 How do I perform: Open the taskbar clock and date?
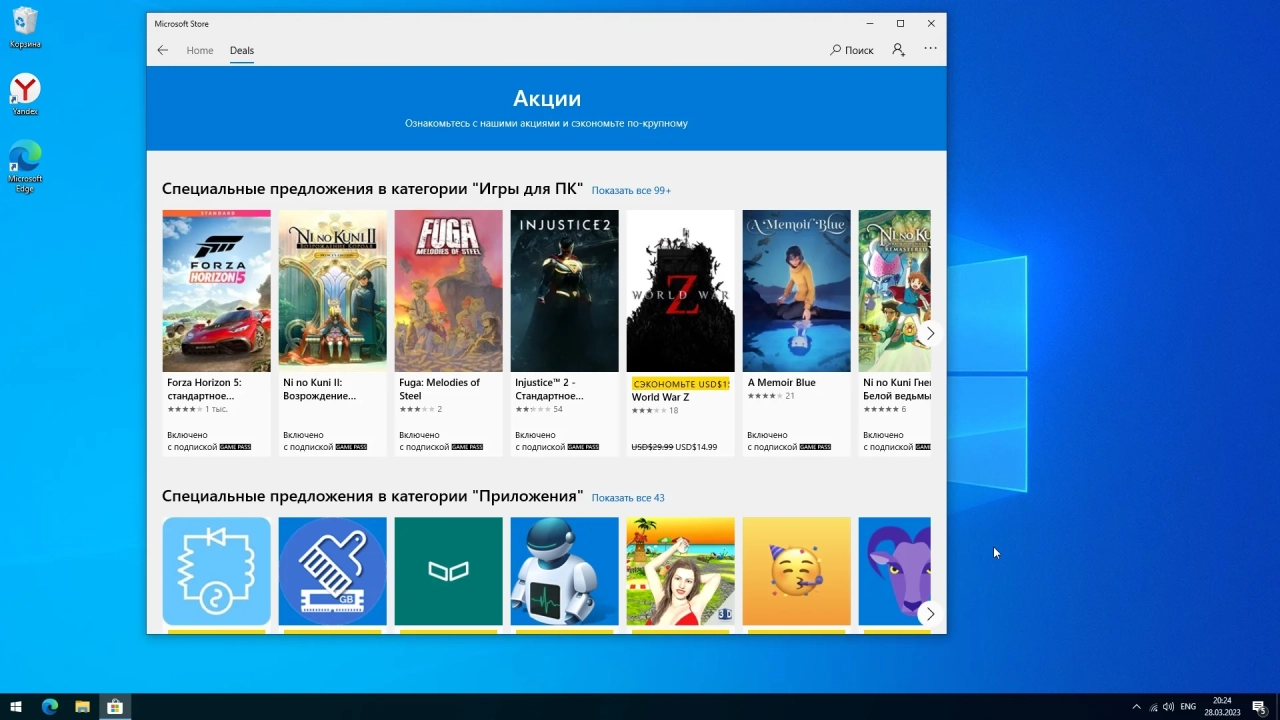(x=1222, y=707)
